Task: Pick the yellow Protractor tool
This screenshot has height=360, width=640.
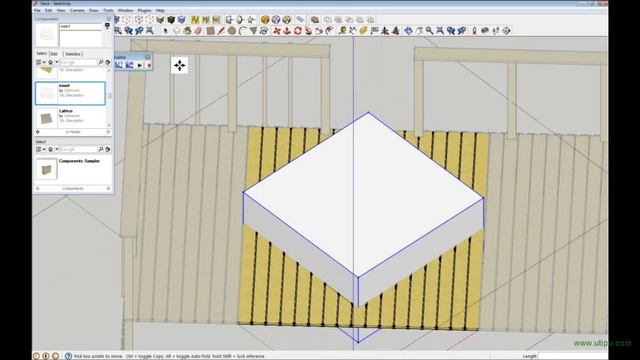Action: click(x=363, y=31)
